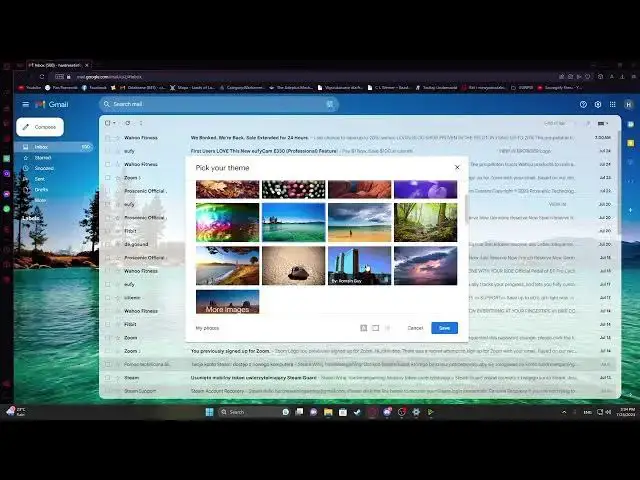640x480 pixels.
Task: Select text background option in theme dialog
Action: click(363, 328)
